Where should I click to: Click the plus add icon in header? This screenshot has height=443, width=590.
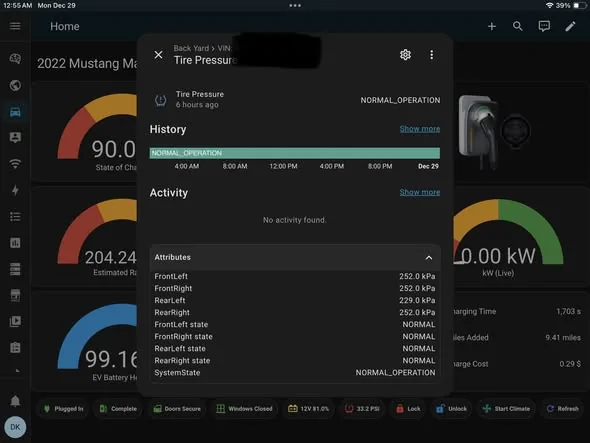[492, 26]
